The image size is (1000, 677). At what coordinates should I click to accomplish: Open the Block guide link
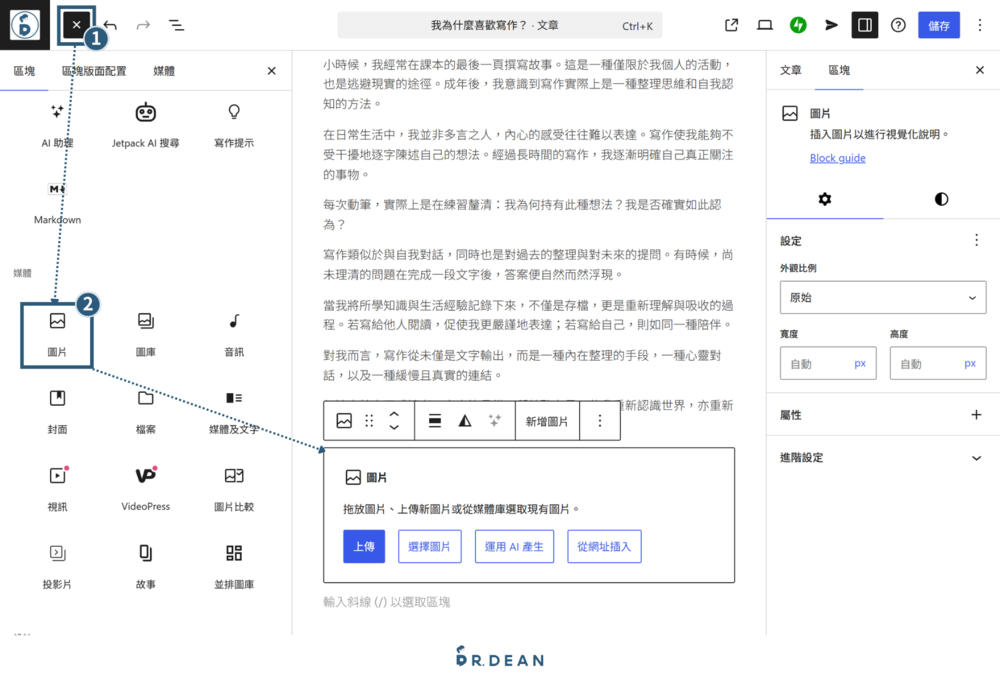(x=837, y=158)
